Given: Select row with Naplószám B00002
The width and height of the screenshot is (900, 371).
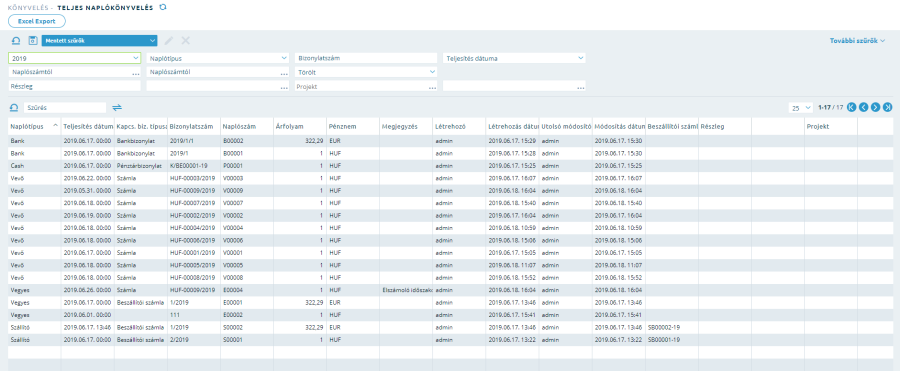Looking at the screenshot, I should pos(450,140).
